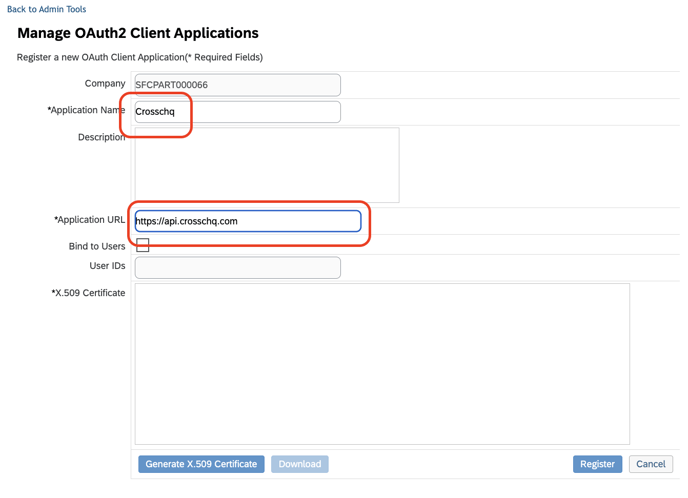Click the Application URL label

pos(90,220)
